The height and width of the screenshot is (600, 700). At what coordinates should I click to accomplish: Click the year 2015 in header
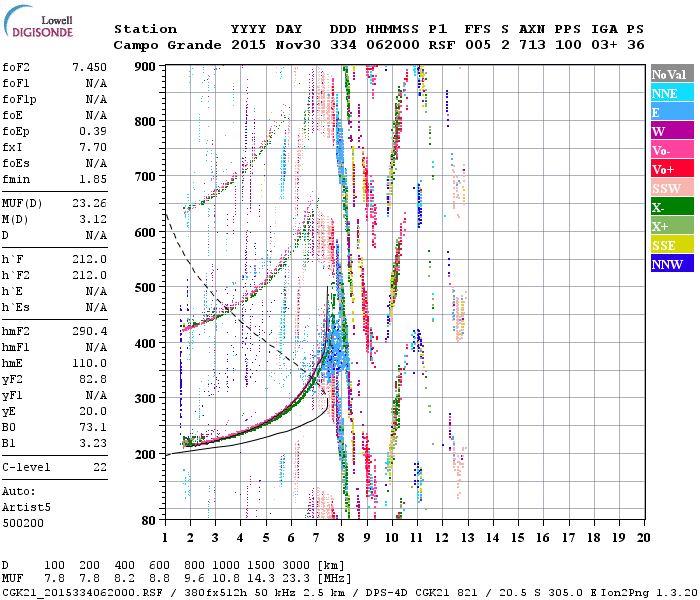pos(249,45)
